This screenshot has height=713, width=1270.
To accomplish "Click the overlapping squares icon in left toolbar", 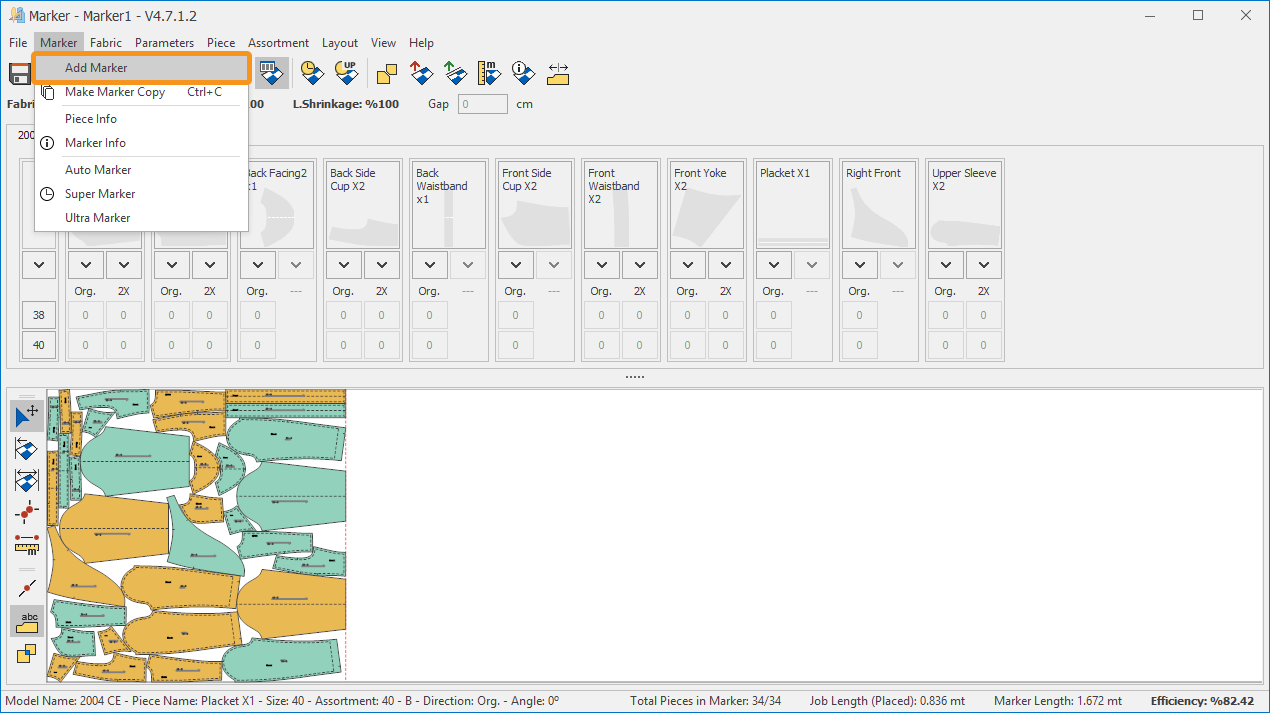I will [27, 654].
